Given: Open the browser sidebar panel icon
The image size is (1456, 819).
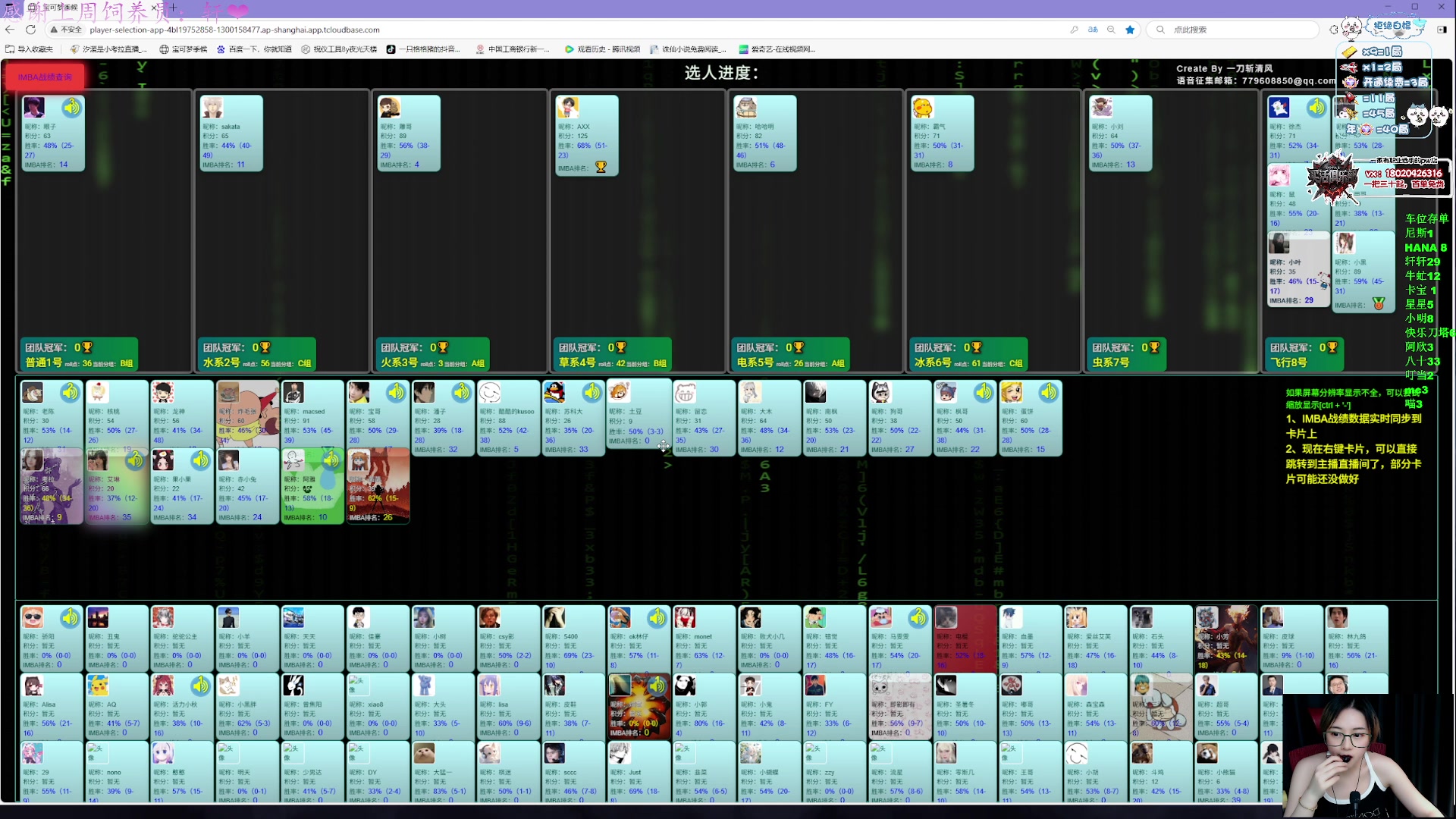Looking at the screenshot, I should [x=1442, y=30].
